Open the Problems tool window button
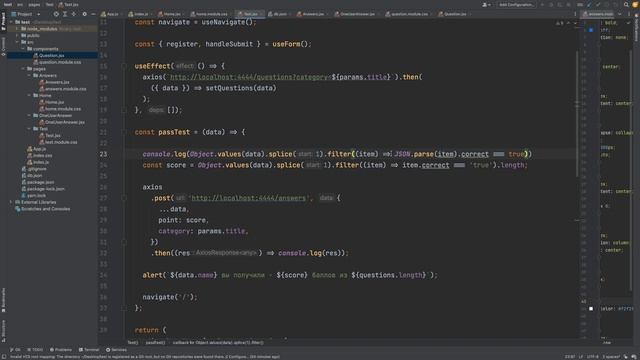Viewport: 640px width, 360px height. (61, 350)
